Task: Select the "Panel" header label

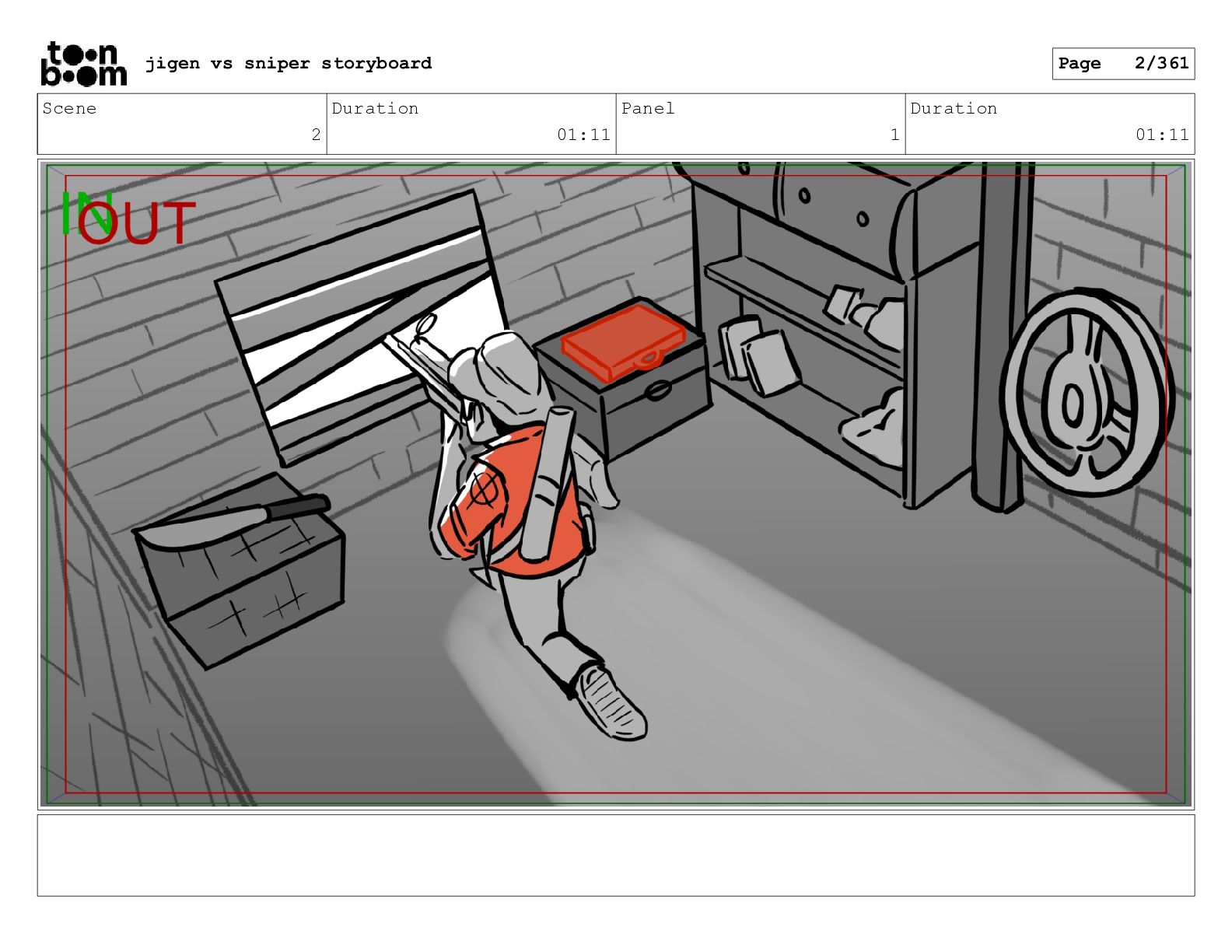Action: coord(648,108)
